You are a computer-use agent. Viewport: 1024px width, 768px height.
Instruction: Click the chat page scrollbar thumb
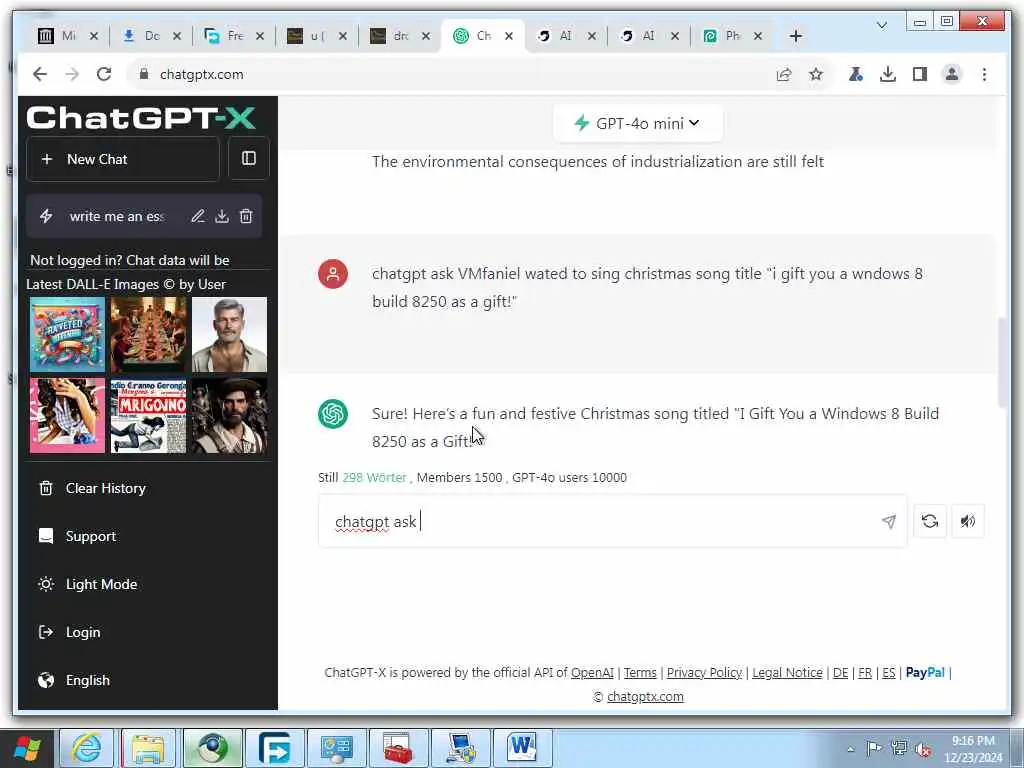point(1004,362)
